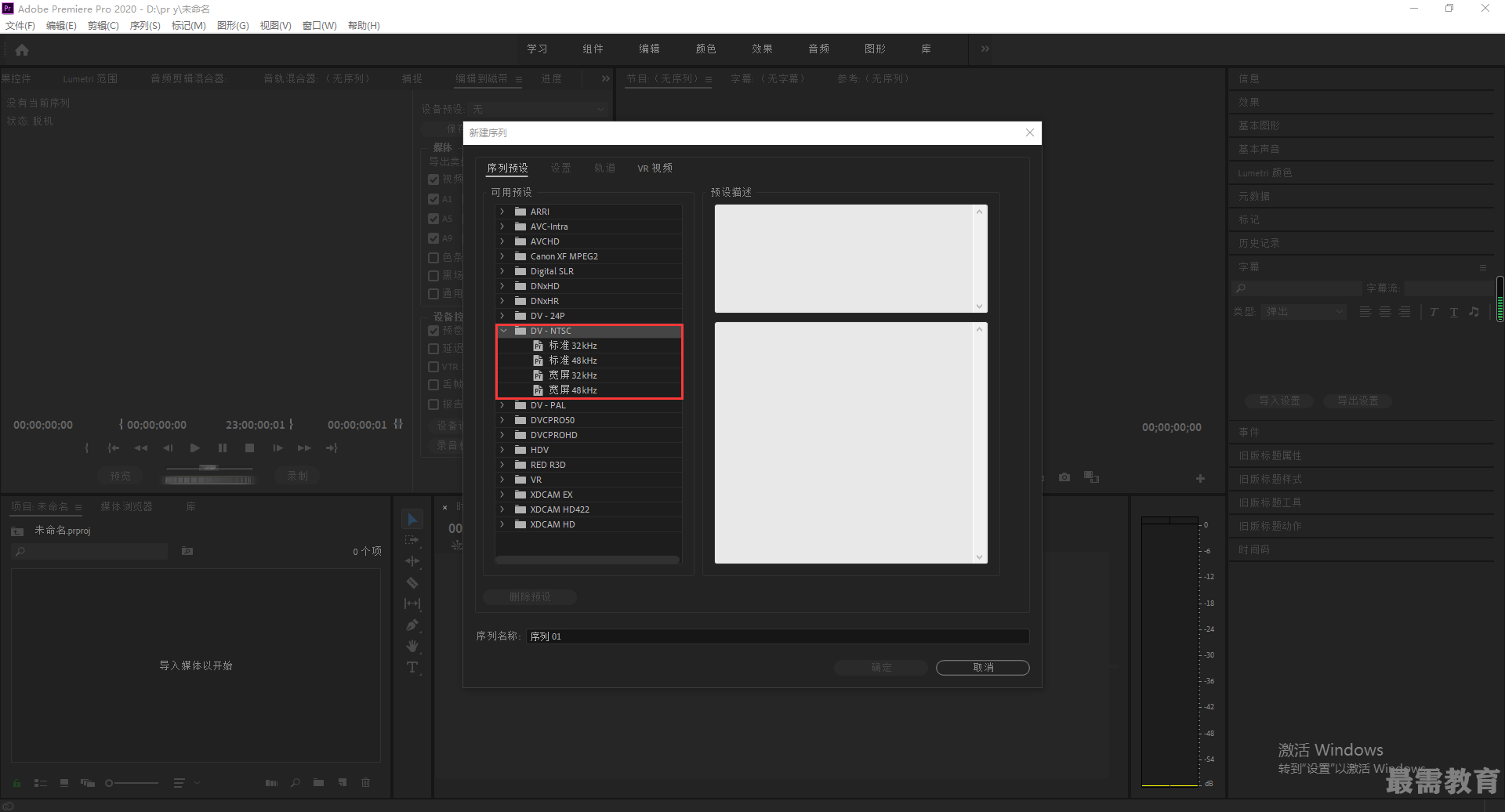Click the 录制 button in capture panel
This screenshot has width=1505, height=812.
click(x=297, y=476)
